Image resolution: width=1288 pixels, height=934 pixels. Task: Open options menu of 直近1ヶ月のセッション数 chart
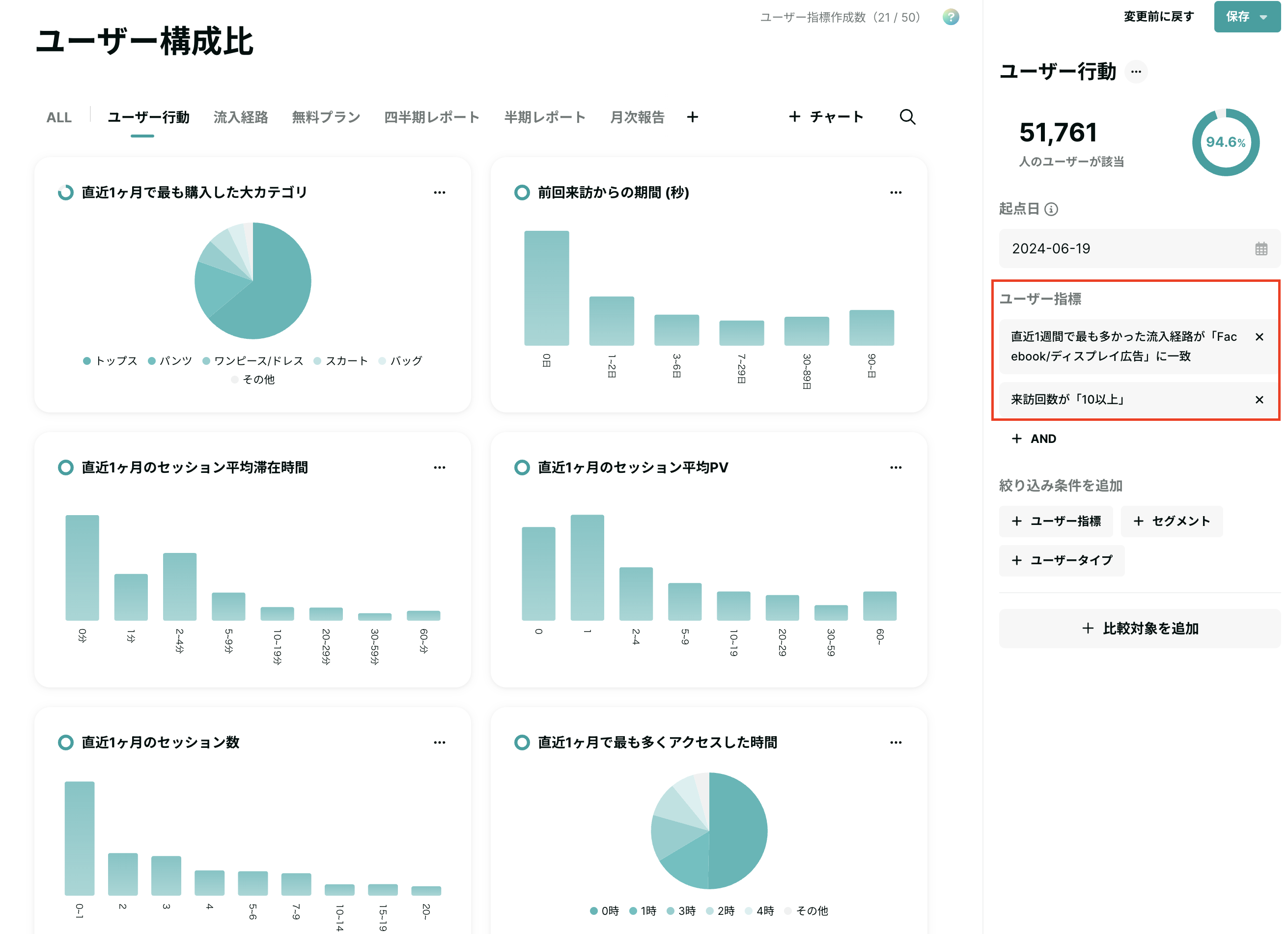tap(439, 742)
